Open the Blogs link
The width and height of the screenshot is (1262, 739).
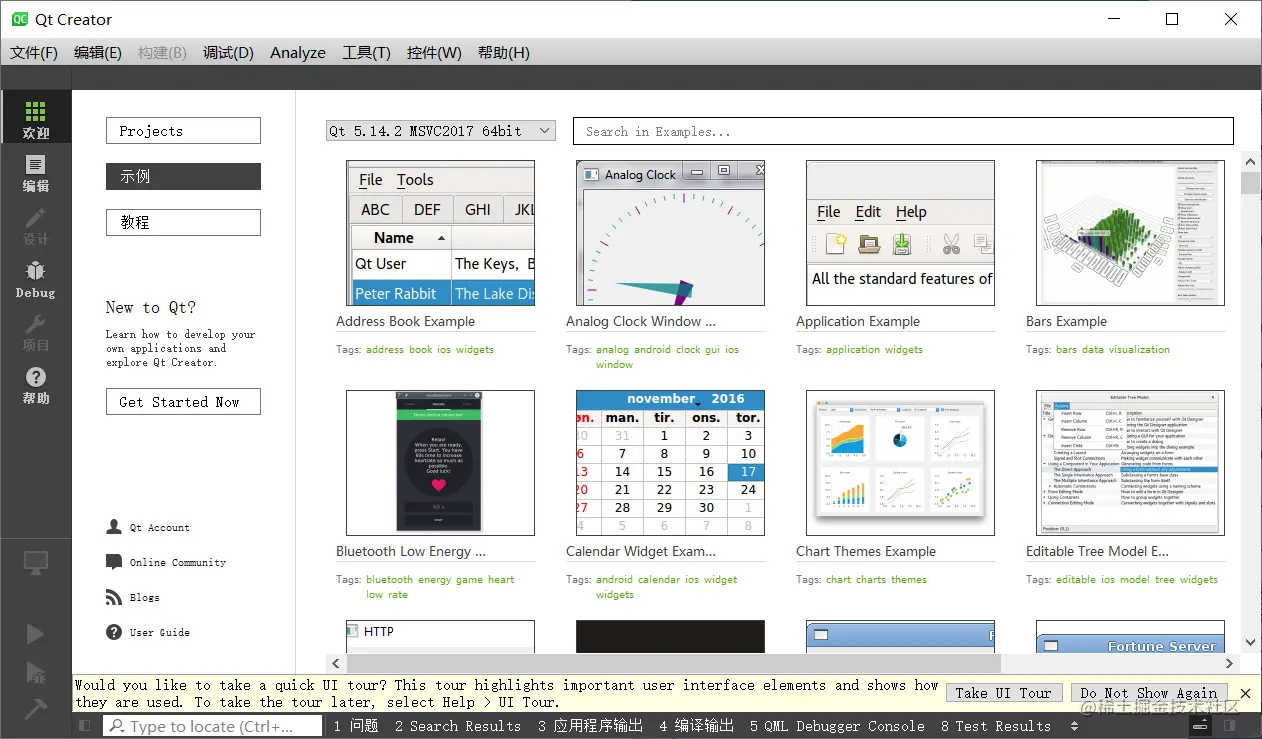point(145,597)
